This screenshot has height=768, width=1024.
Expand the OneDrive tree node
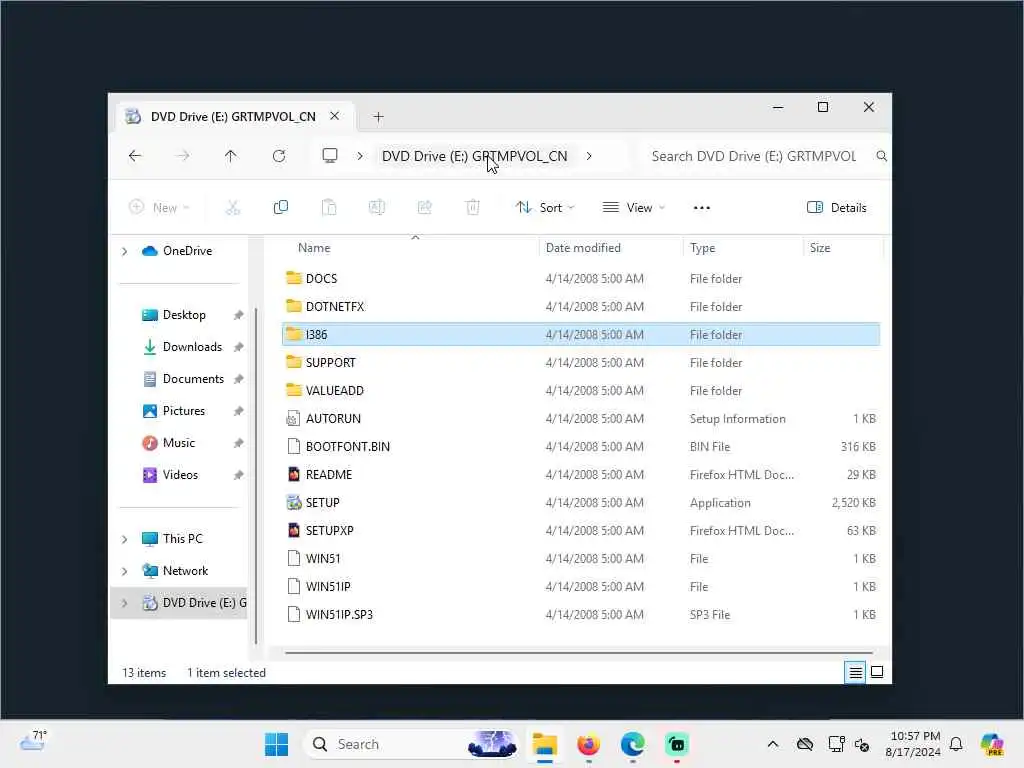coord(124,251)
